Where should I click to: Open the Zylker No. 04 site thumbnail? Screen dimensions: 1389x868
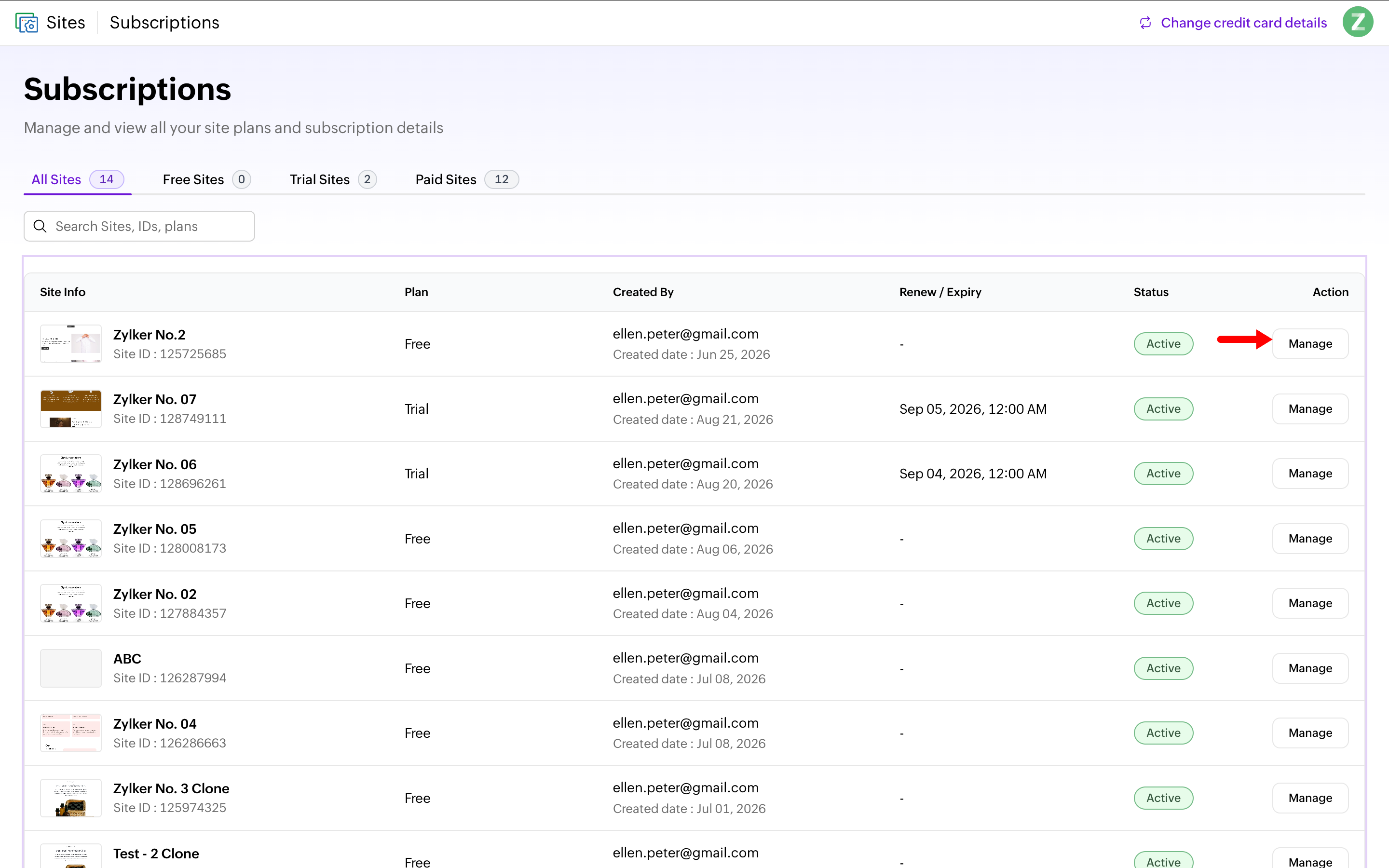pyautogui.click(x=70, y=733)
